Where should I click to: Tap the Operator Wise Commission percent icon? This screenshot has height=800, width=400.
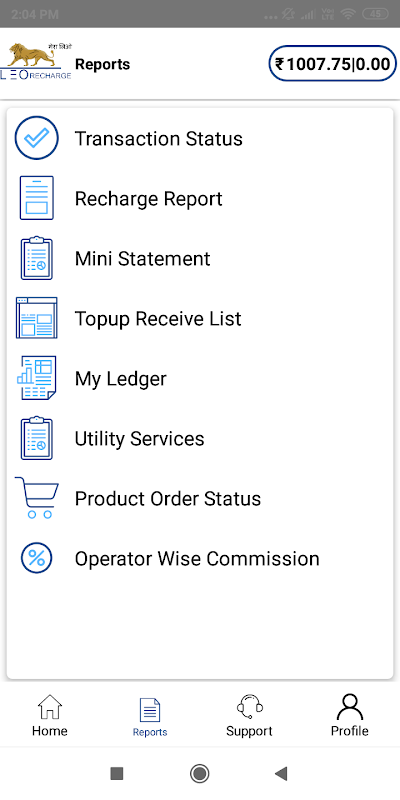(37, 558)
